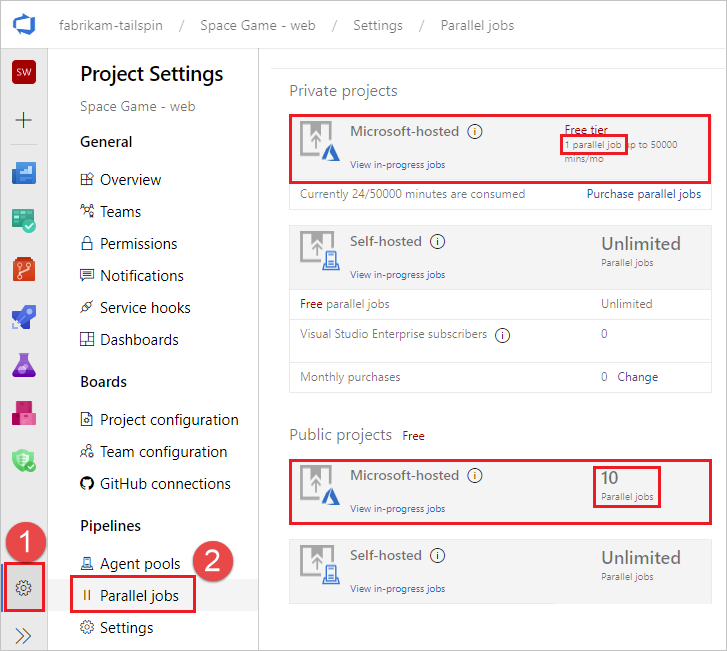Select Parallel jobs in Pipelines settings
Screen dimensions: 727x651
(x=139, y=596)
